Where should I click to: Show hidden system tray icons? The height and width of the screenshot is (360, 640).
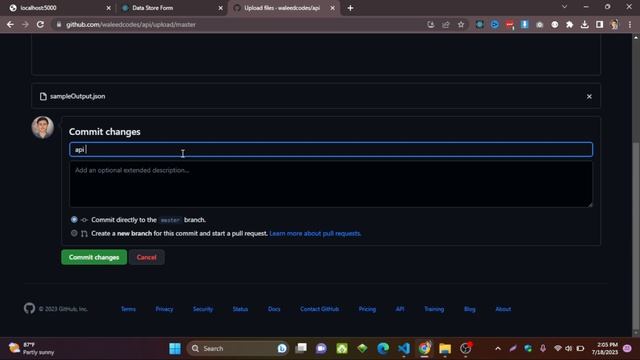click(498, 348)
